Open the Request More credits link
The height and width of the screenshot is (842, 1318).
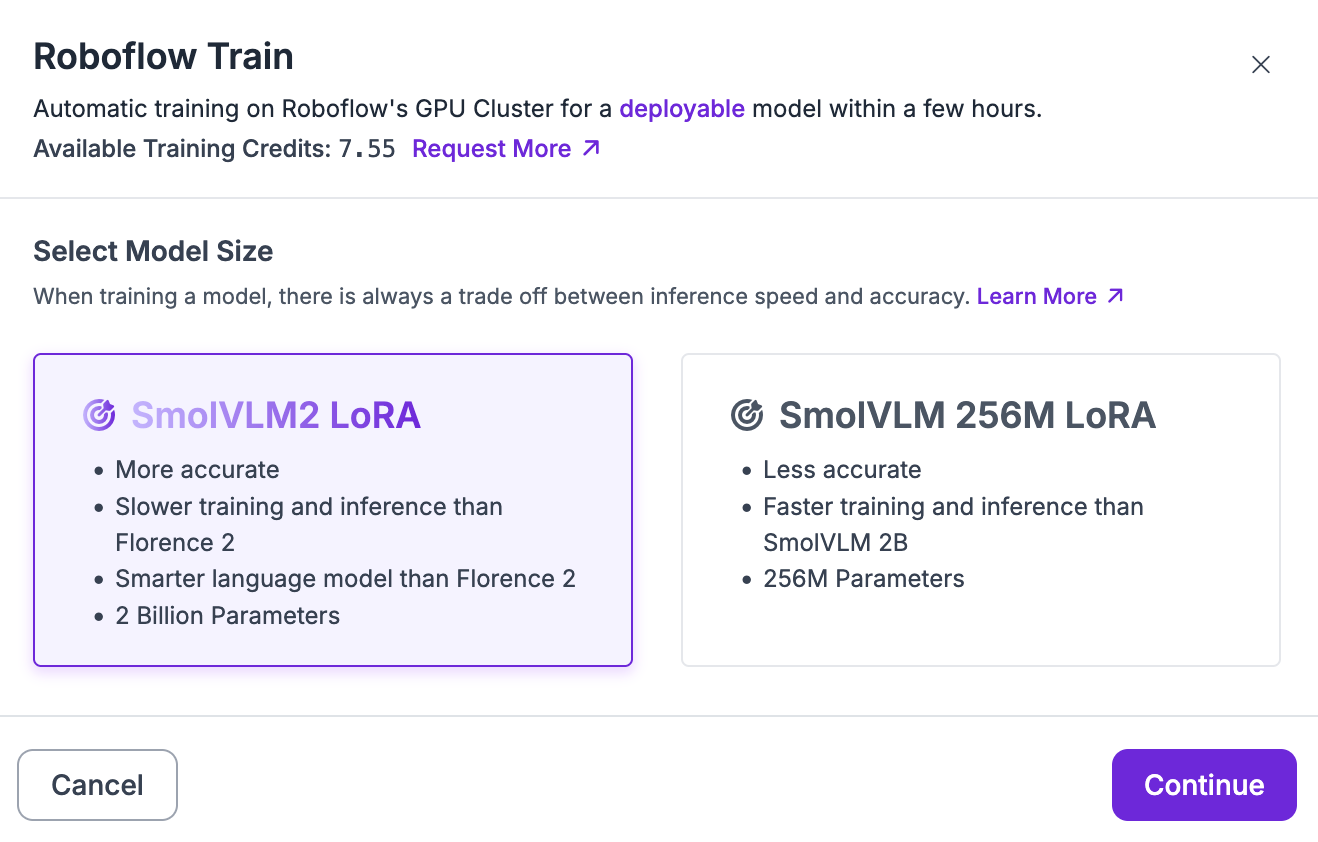(505, 149)
